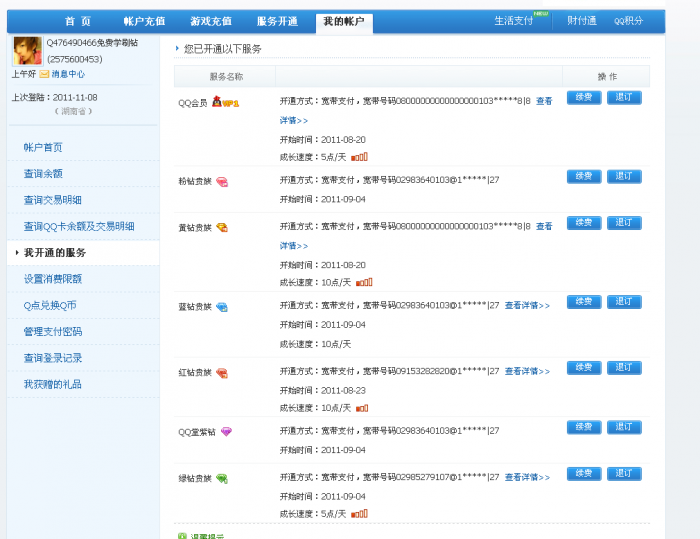700x539 pixels.
Task: Go to 帐户充值 tab
Action: click(144, 21)
